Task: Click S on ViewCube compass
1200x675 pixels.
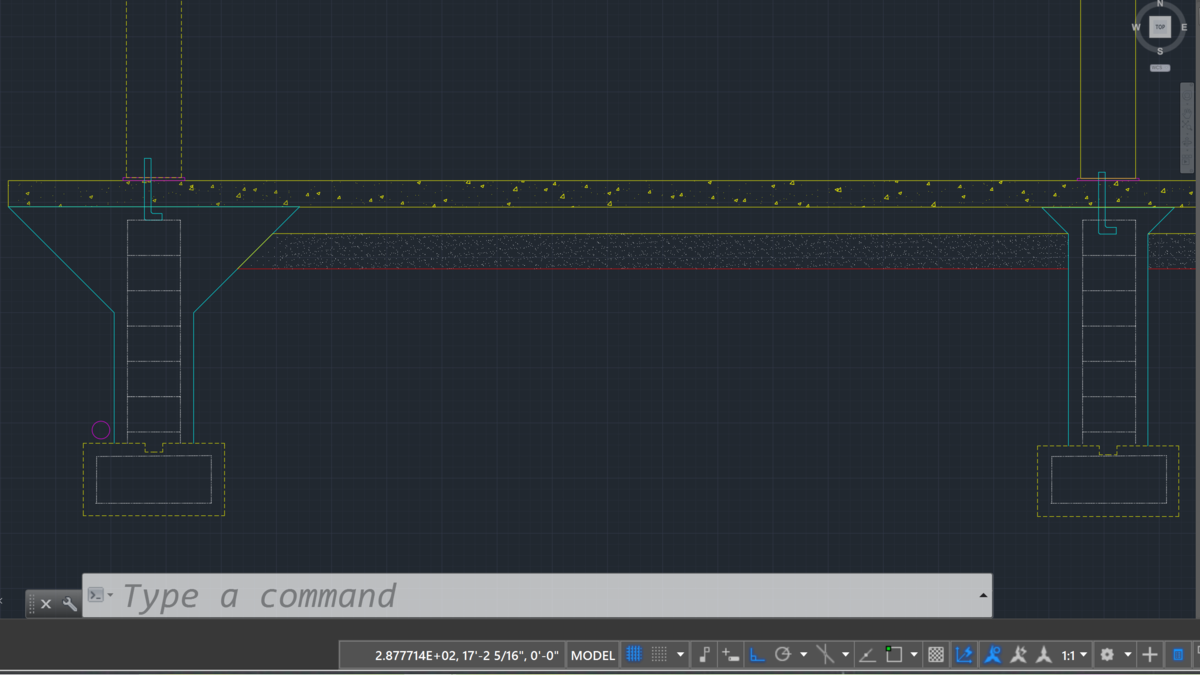Action: point(1160,51)
